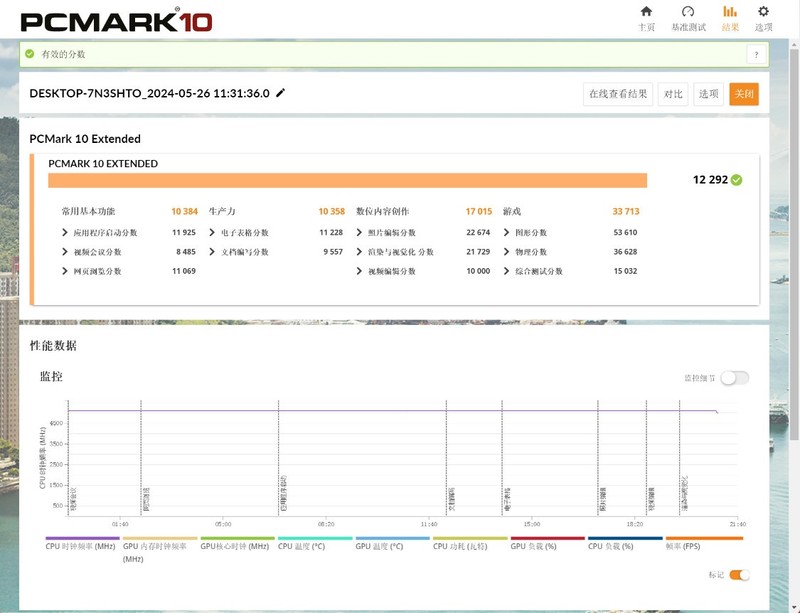Click the 在线查看结果 button
The image size is (800, 613).
pos(618,93)
